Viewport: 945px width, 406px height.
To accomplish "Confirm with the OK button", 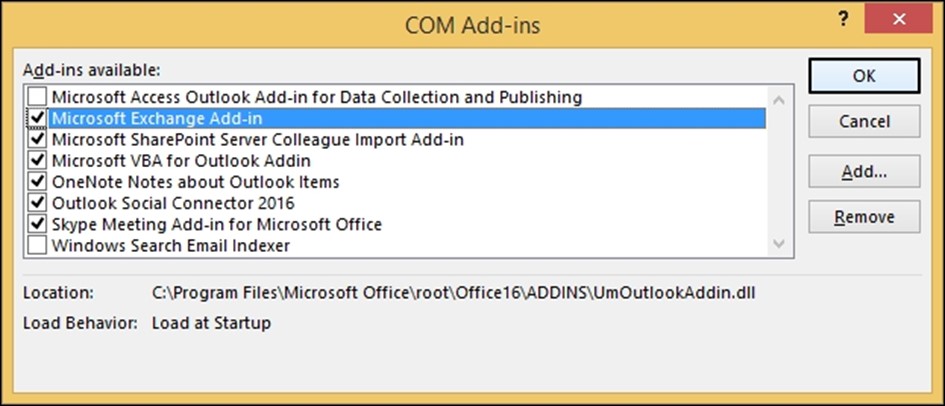I will [864, 76].
